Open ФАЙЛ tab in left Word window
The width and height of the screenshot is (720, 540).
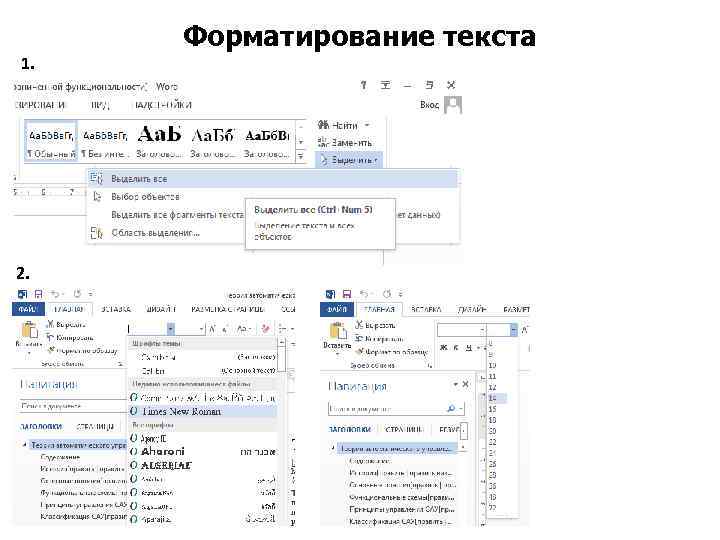click(28, 309)
